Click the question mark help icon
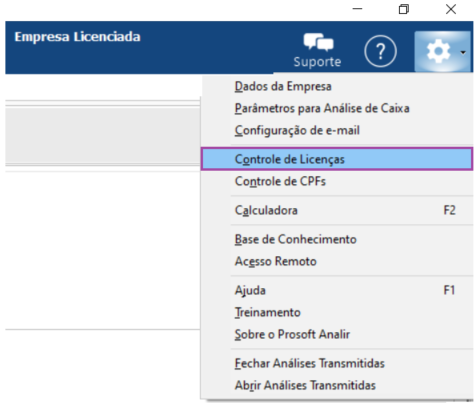476x403 pixels. click(380, 51)
